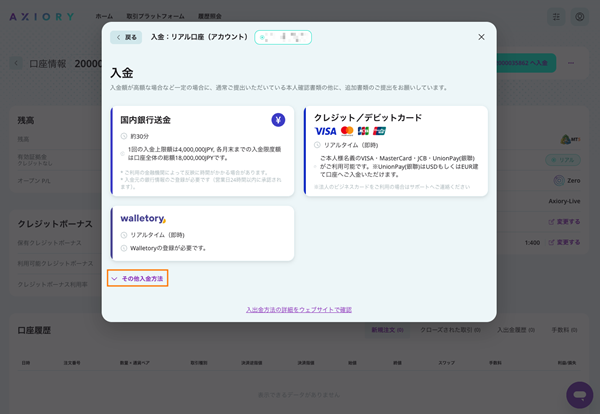Expand その他入金方法 section
This screenshot has width=600, height=414.
(x=138, y=278)
